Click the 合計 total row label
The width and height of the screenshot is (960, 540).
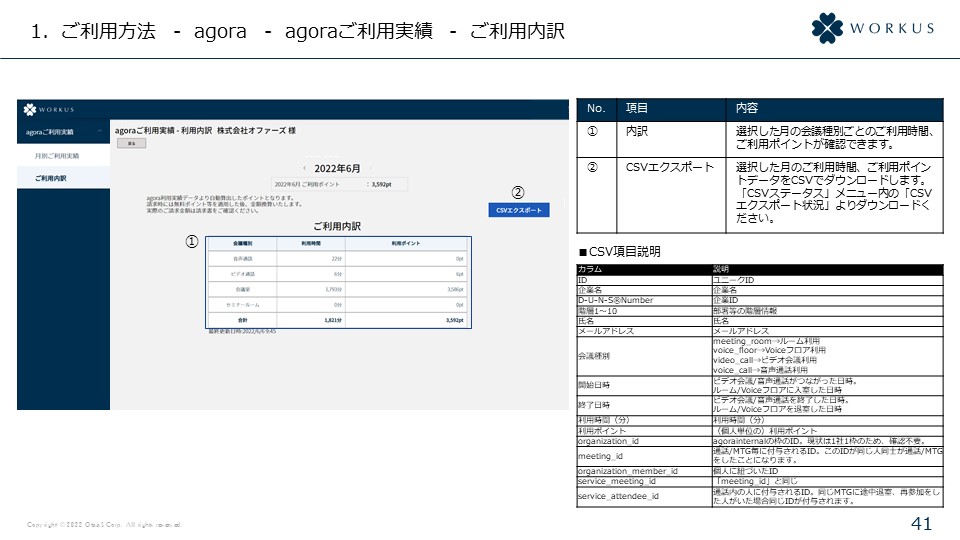242,320
